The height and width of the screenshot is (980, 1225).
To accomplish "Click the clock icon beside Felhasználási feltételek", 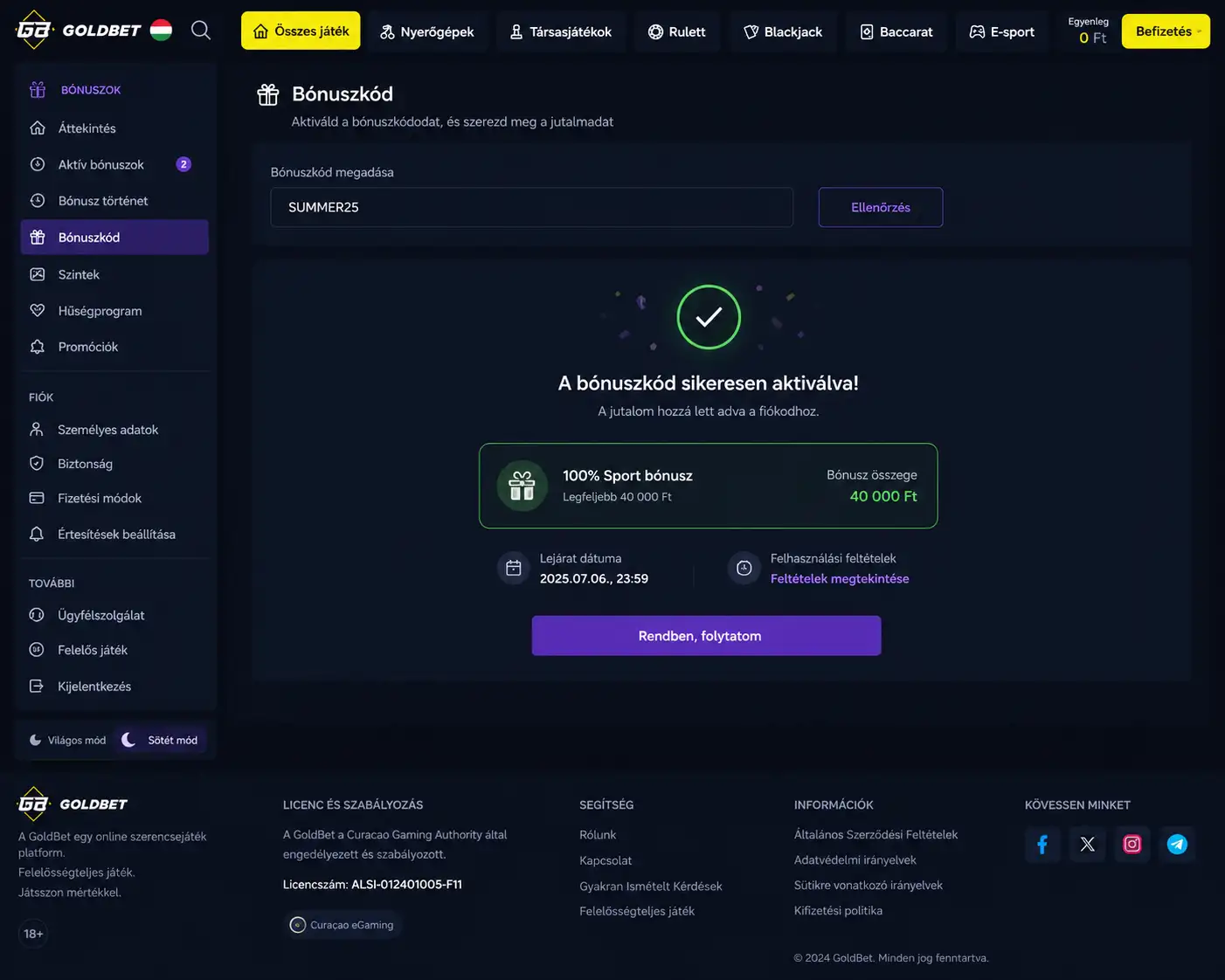I will tap(744, 568).
